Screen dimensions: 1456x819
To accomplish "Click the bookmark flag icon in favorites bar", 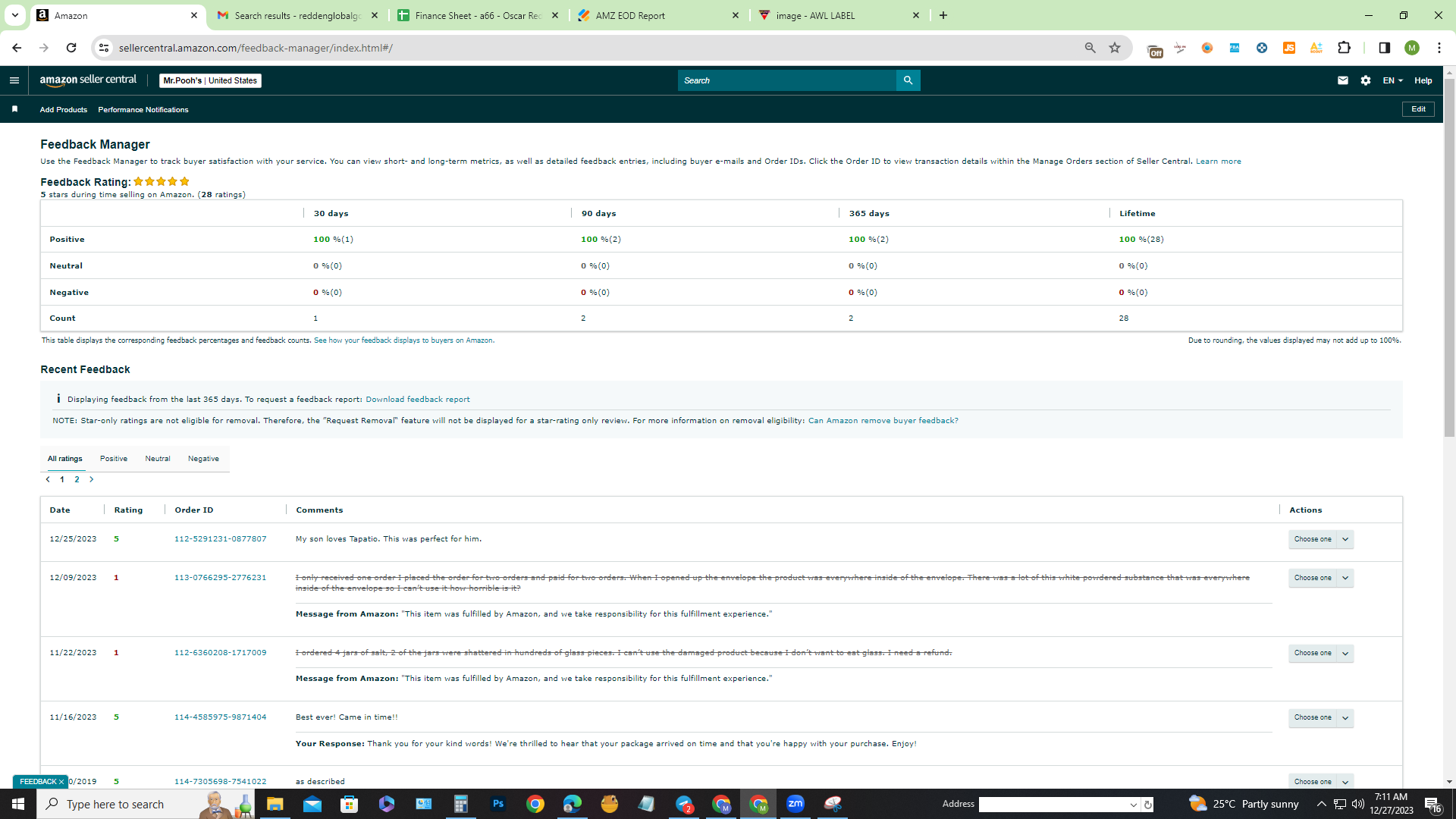I will [x=14, y=109].
